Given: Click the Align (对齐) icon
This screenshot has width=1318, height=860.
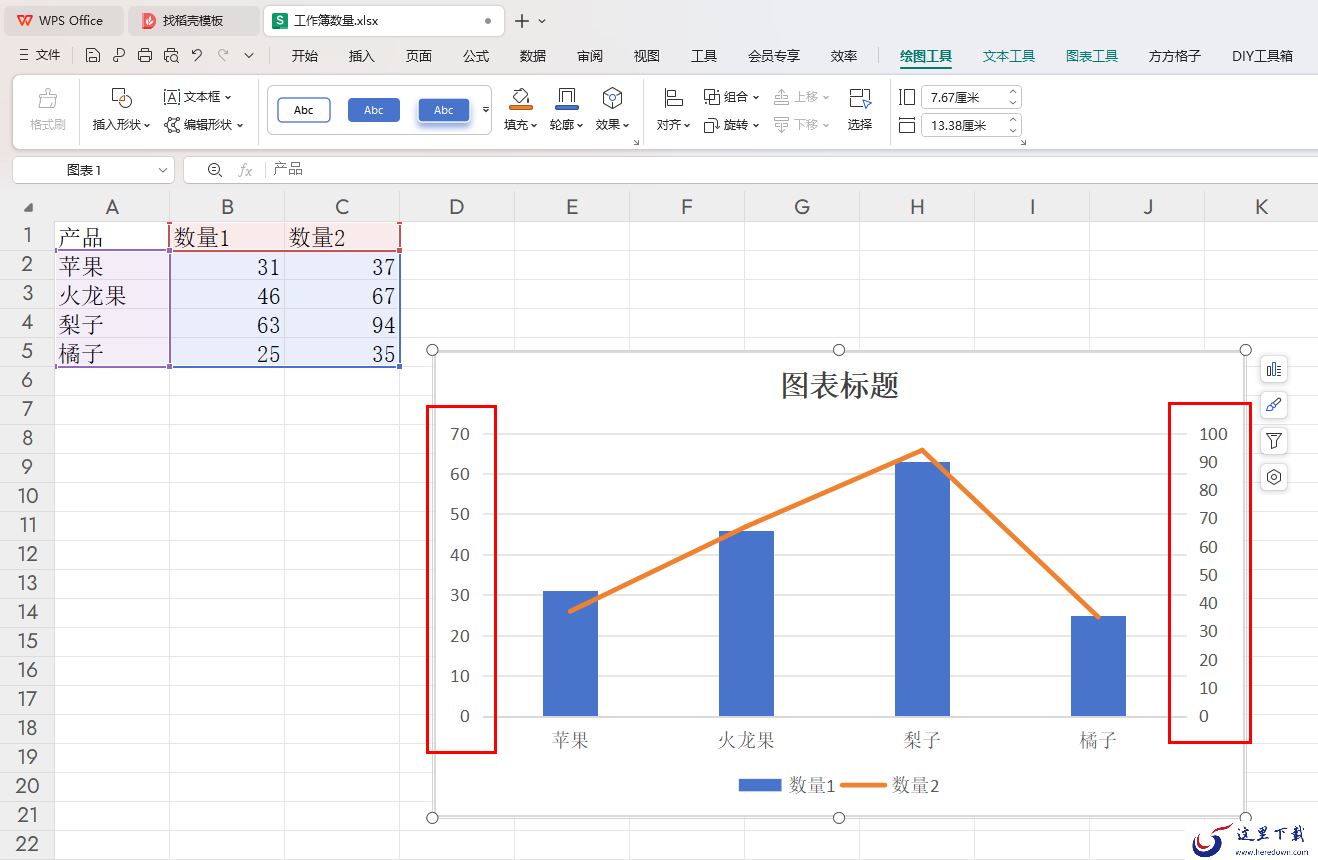Looking at the screenshot, I should (673, 98).
